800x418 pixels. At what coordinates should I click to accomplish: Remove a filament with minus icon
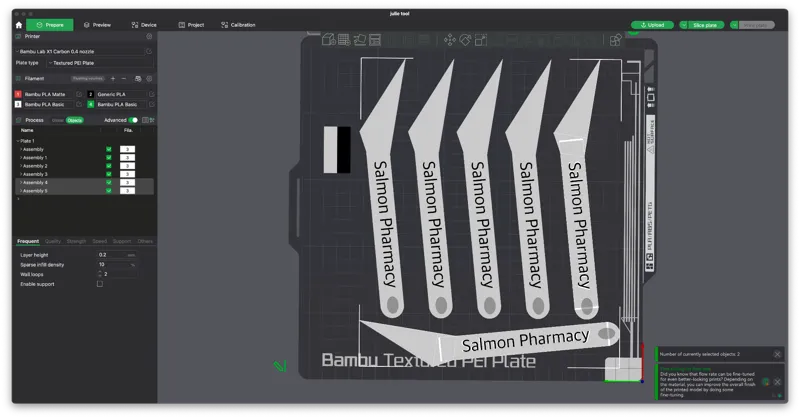(123, 79)
